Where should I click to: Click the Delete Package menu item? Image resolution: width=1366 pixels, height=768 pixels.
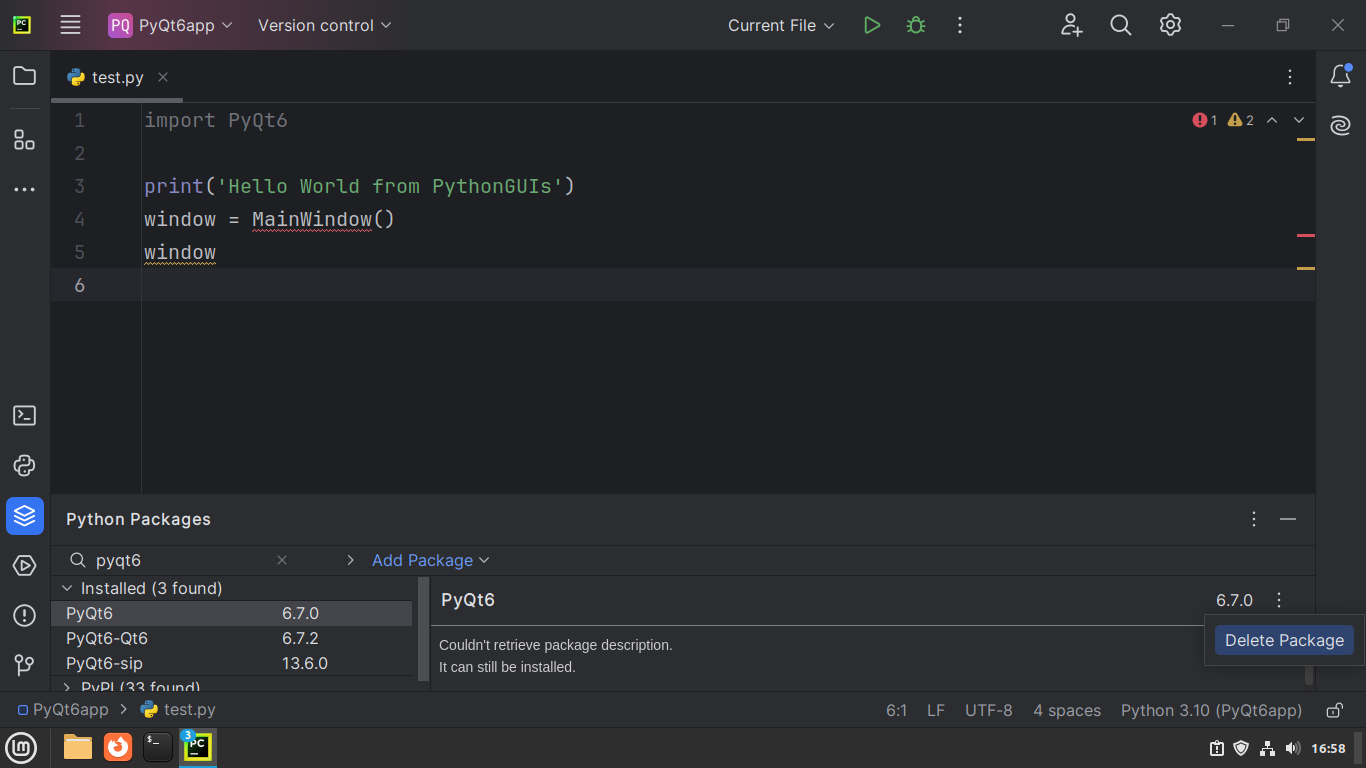pos(1284,640)
